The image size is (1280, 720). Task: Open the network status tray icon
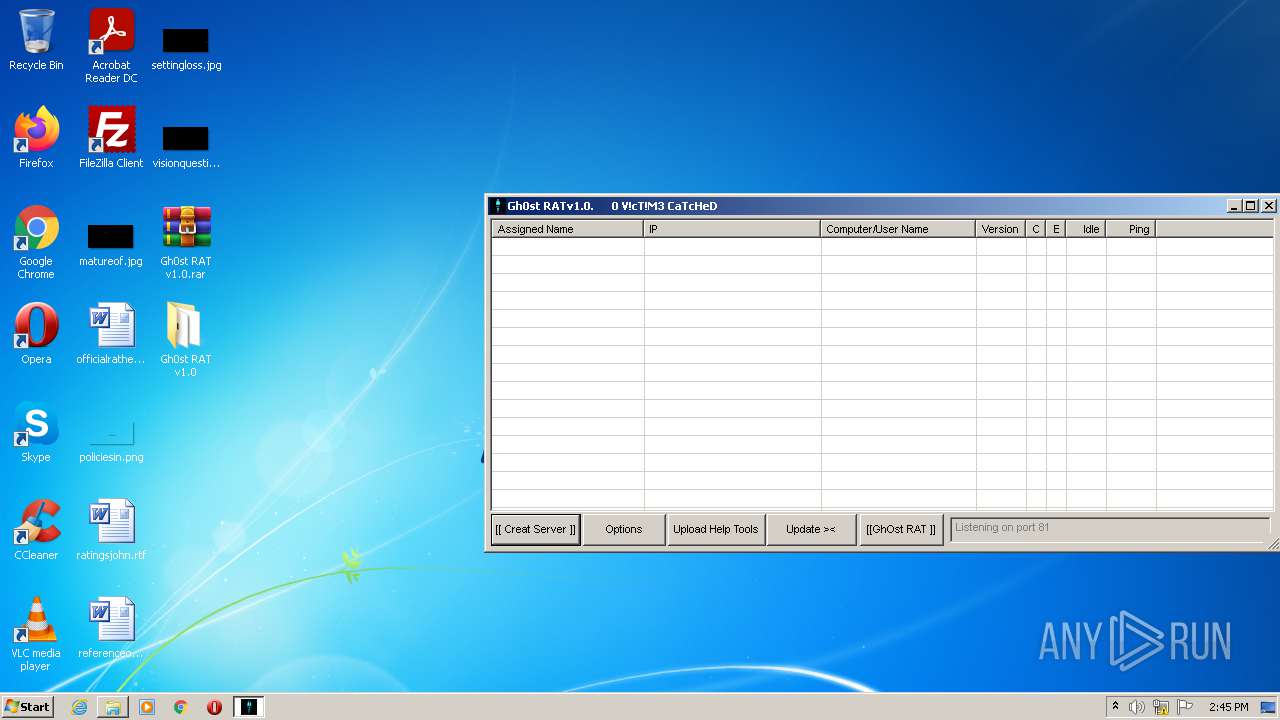[1161, 707]
